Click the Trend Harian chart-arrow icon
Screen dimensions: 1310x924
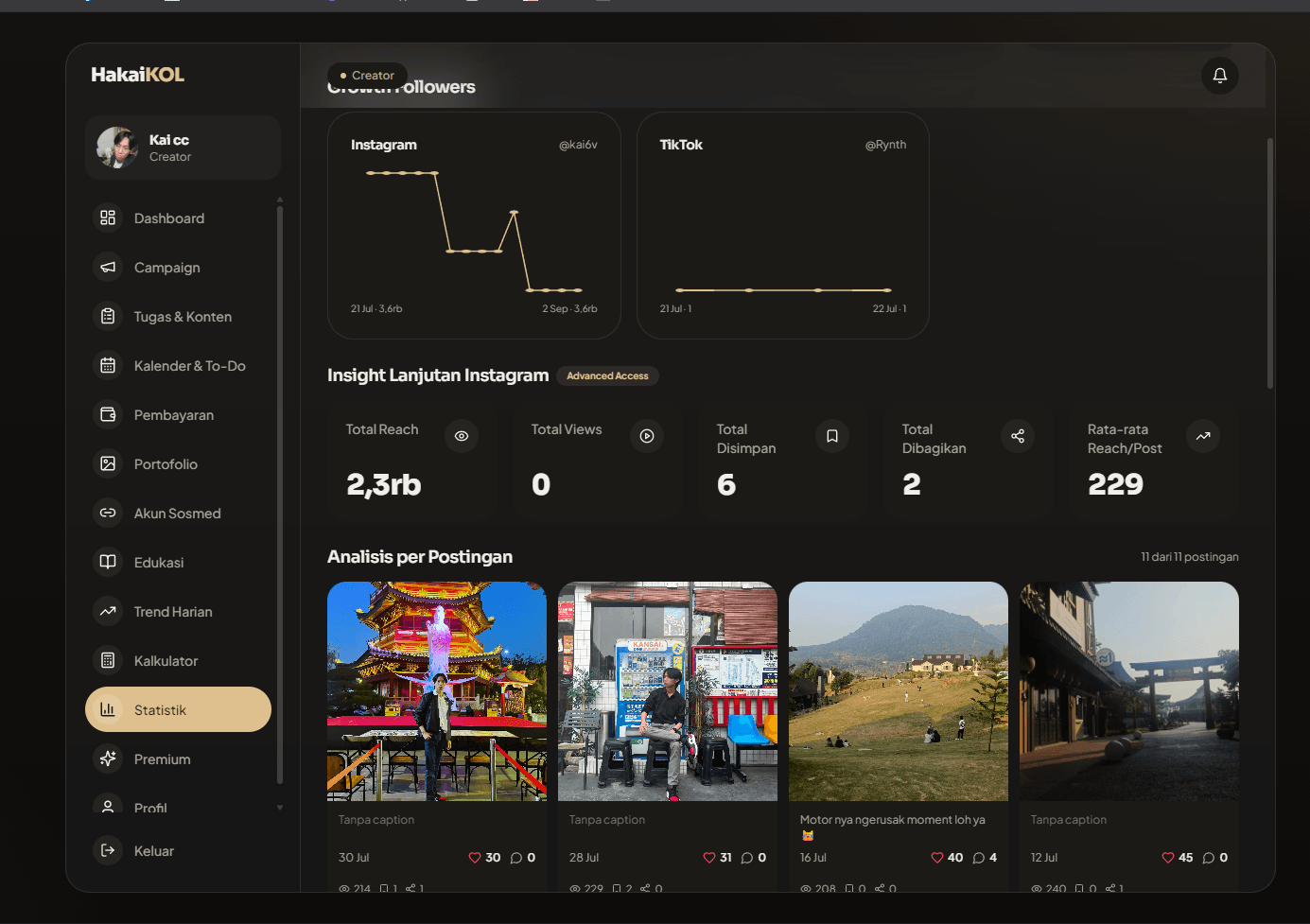pos(108,611)
